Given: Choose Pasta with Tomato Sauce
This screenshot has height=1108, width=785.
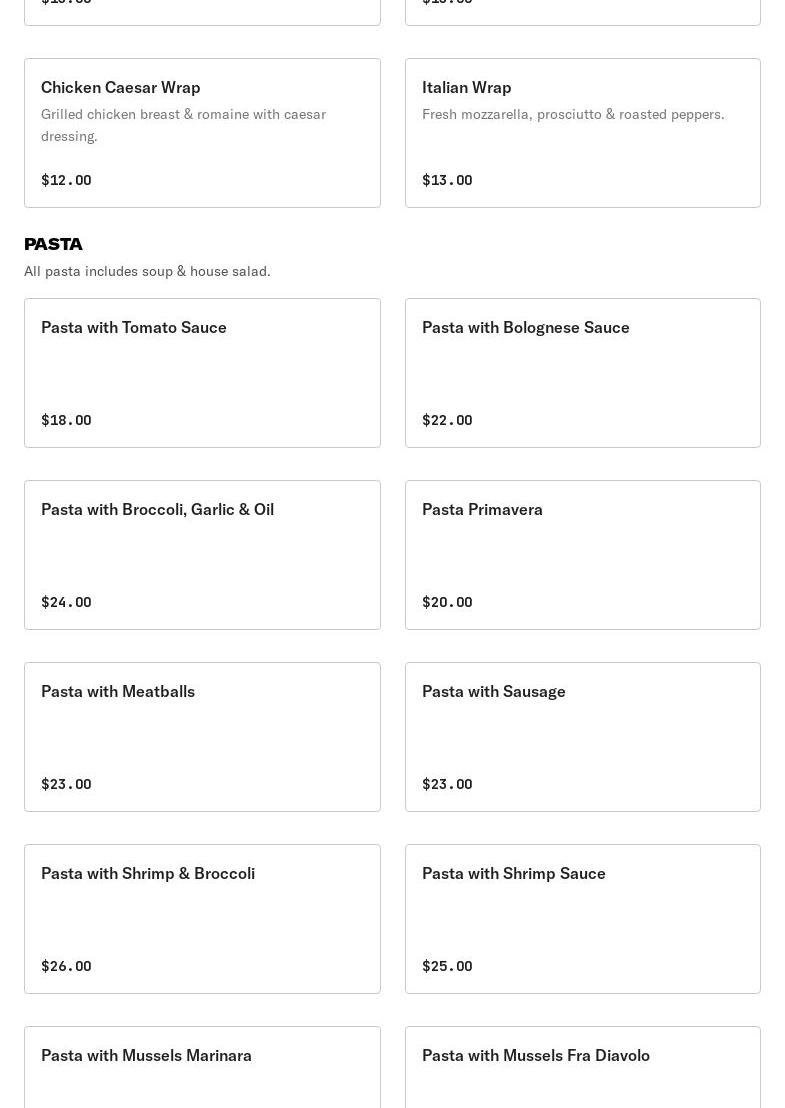Looking at the screenshot, I should click(202, 372).
